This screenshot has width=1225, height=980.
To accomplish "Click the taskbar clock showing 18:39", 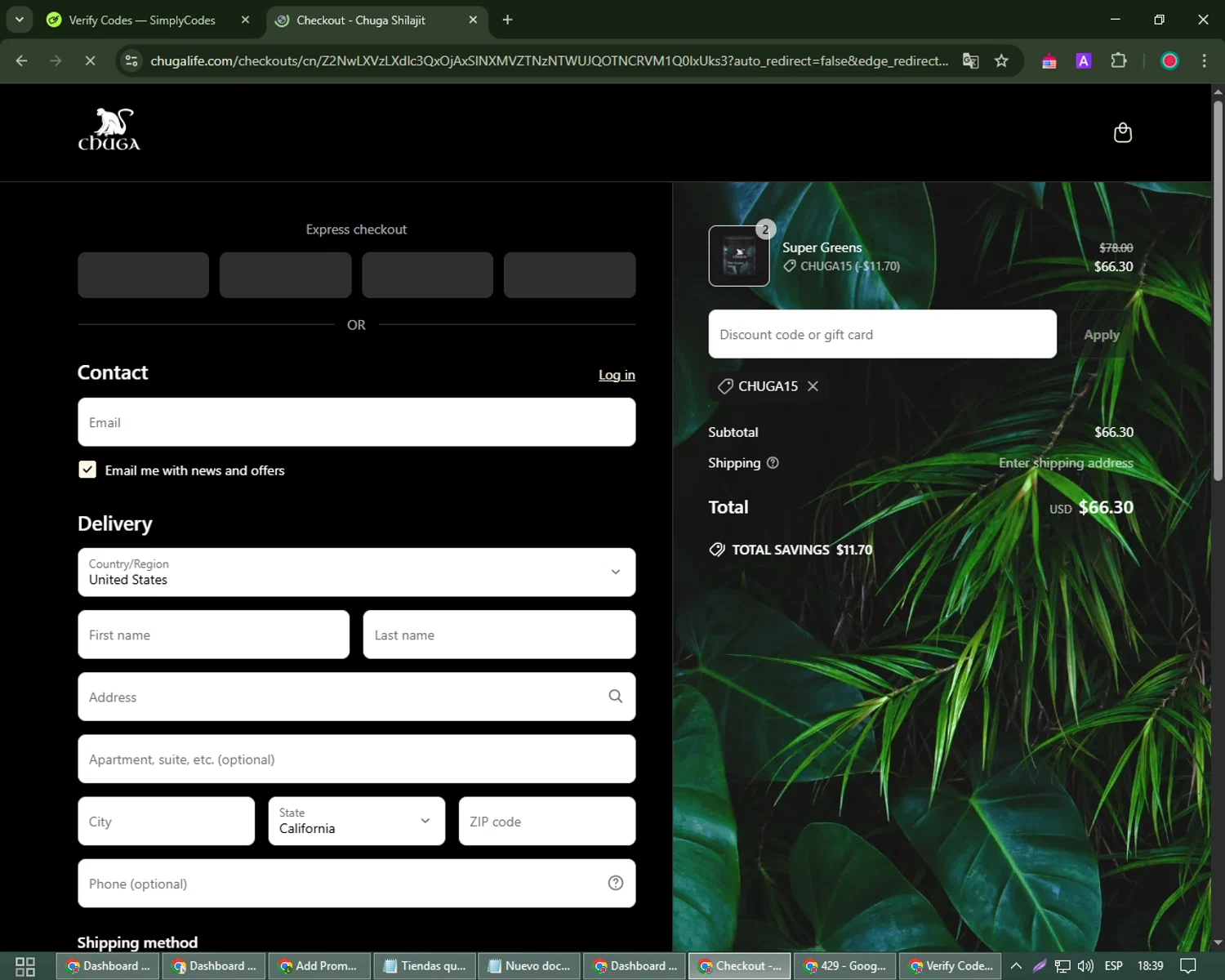I will [1150, 966].
